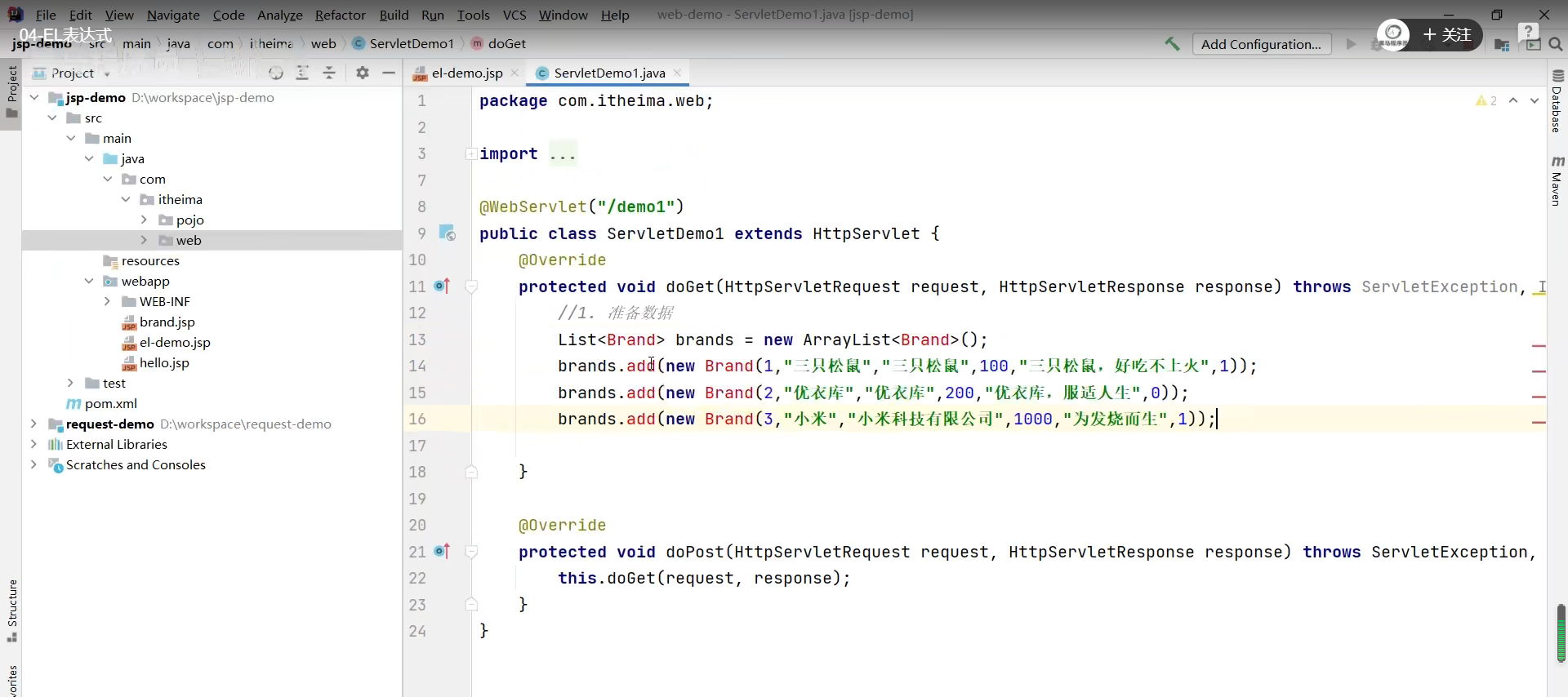This screenshot has width=1568, height=697.
Task: Collapse the jsp-demo root node
Action: (x=34, y=97)
